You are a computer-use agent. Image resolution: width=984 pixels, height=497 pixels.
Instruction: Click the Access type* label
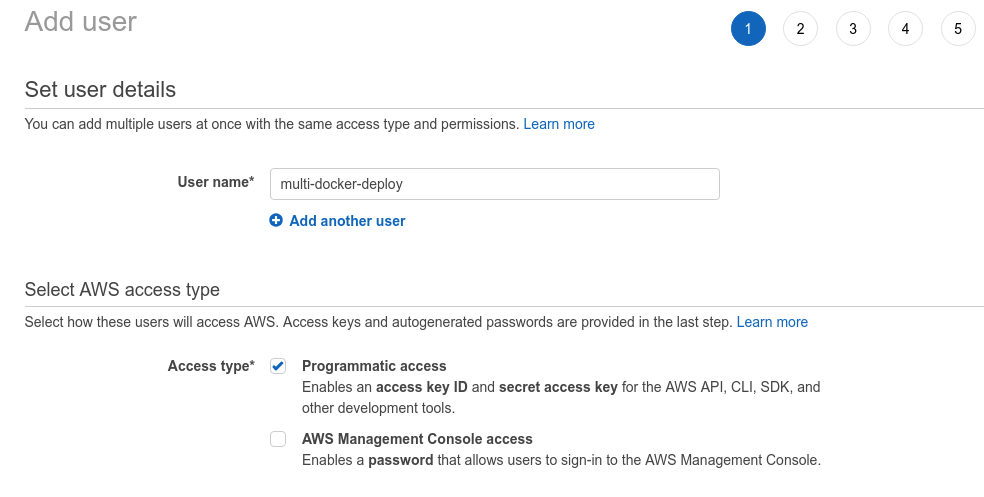(211, 366)
